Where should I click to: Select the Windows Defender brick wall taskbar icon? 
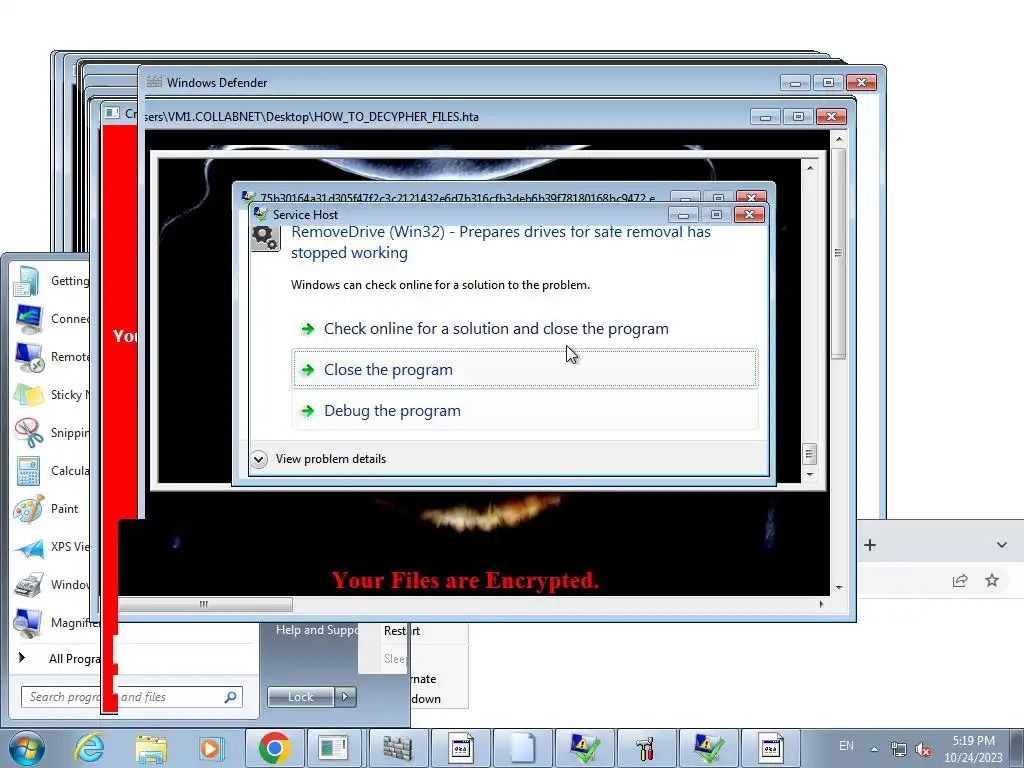[398, 748]
